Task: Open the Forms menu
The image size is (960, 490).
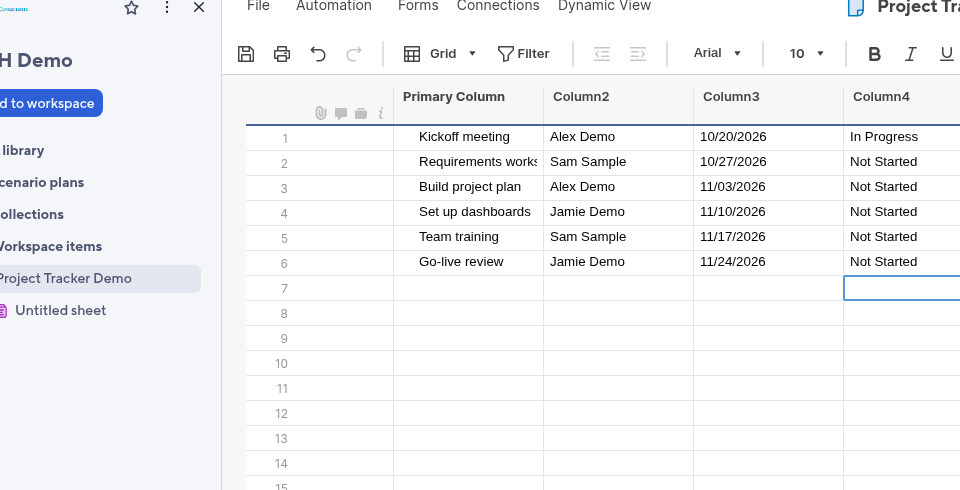Action: (x=418, y=6)
